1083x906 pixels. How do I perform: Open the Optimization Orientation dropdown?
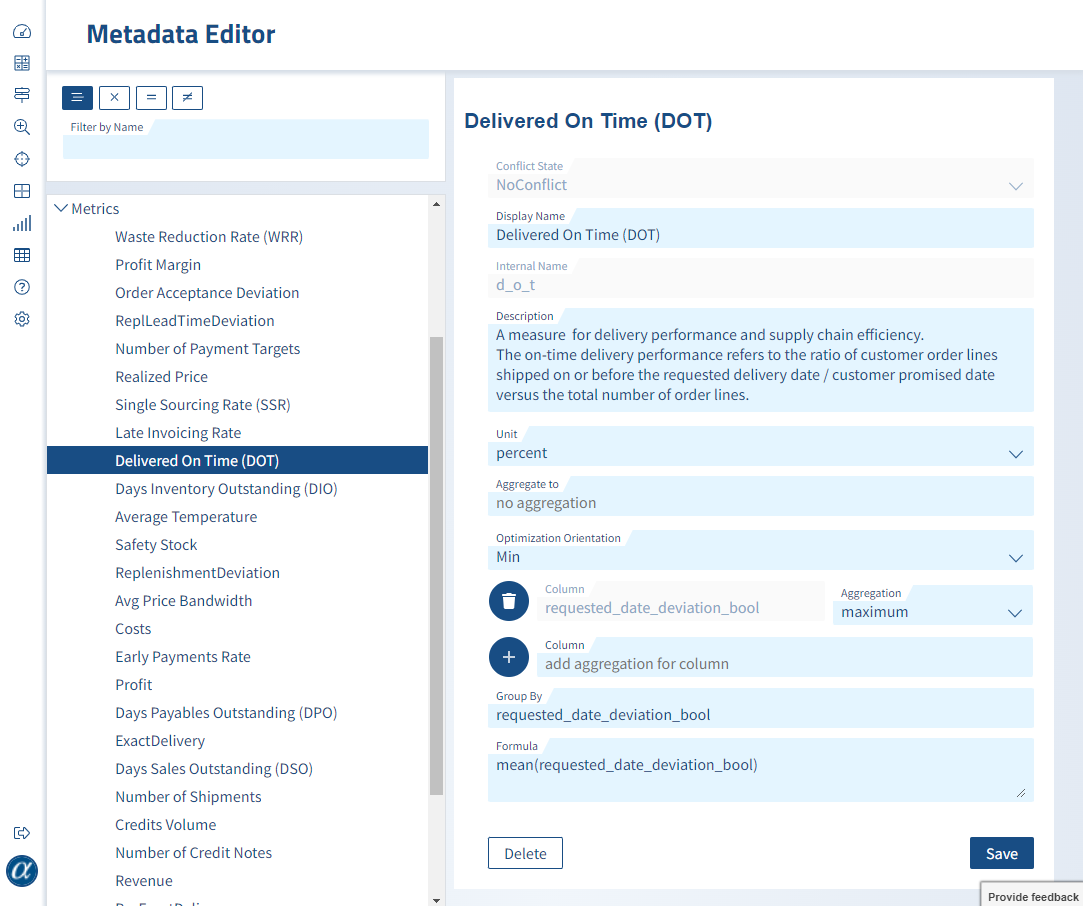click(760, 550)
